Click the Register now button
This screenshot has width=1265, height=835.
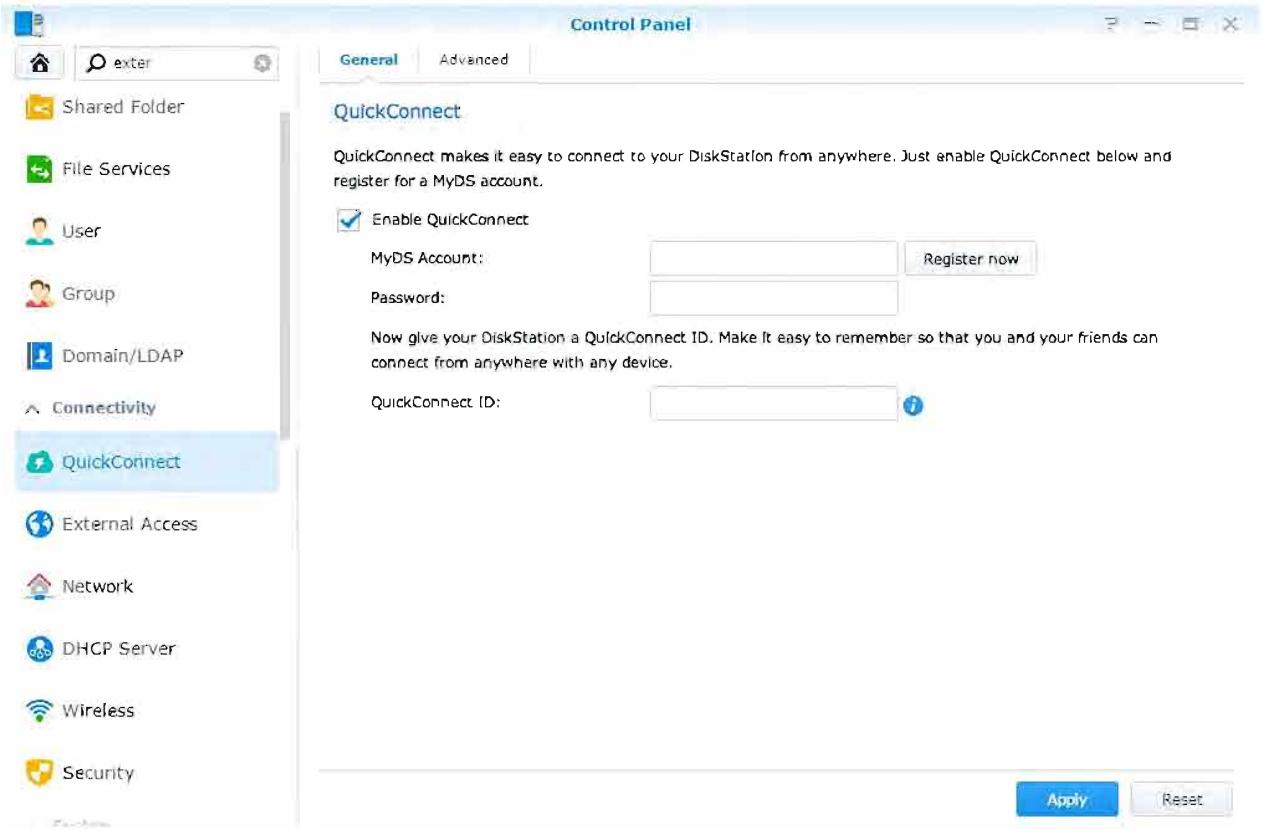[971, 259]
